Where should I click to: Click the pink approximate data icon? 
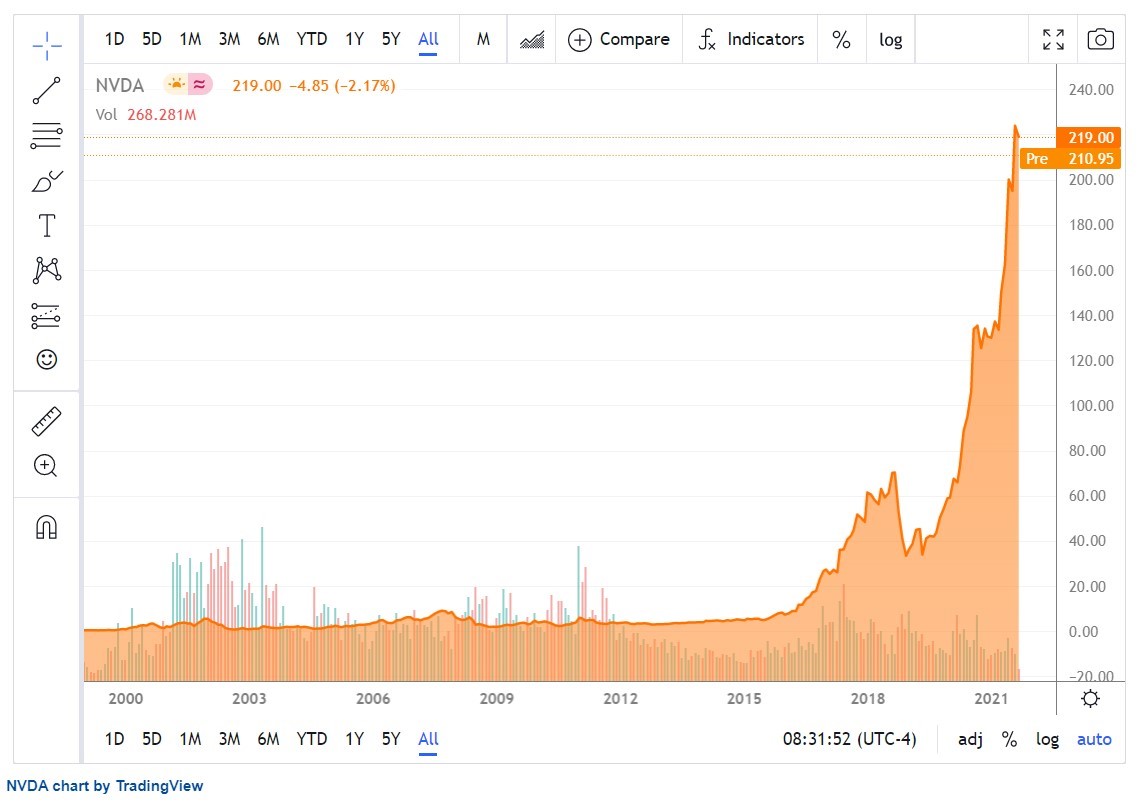pos(200,85)
